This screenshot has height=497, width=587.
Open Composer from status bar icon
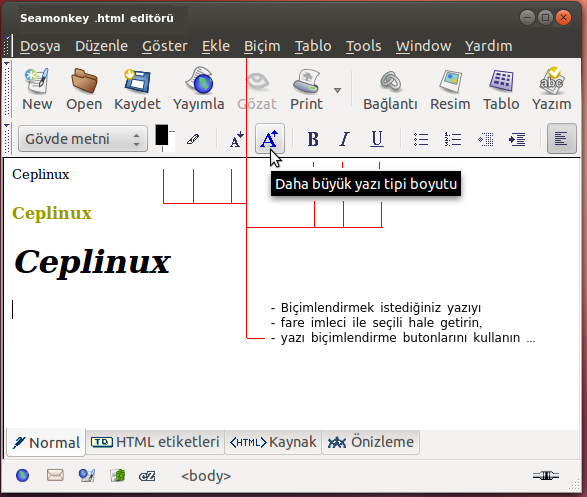tap(87, 476)
